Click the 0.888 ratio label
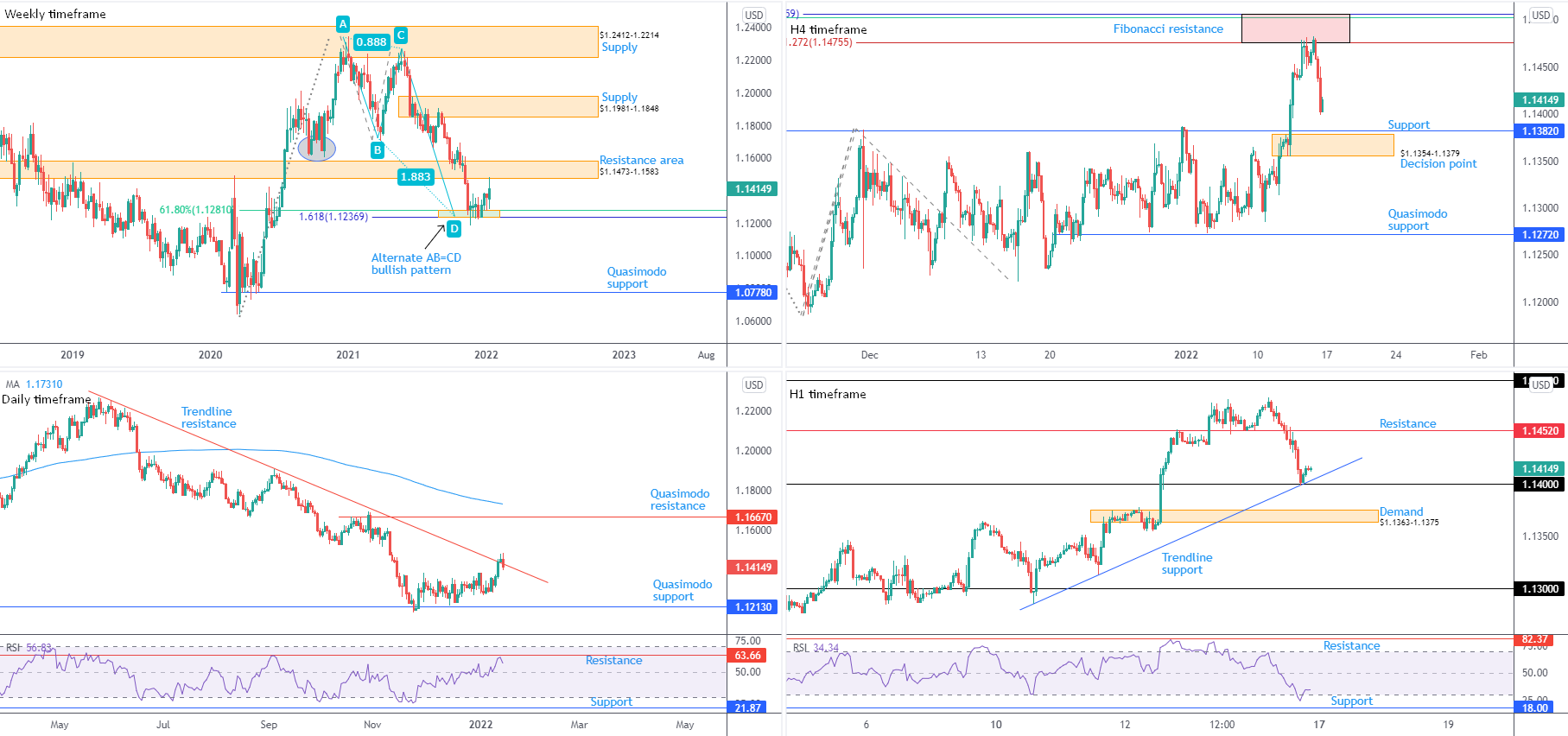The height and width of the screenshot is (736, 1568). (x=371, y=41)
